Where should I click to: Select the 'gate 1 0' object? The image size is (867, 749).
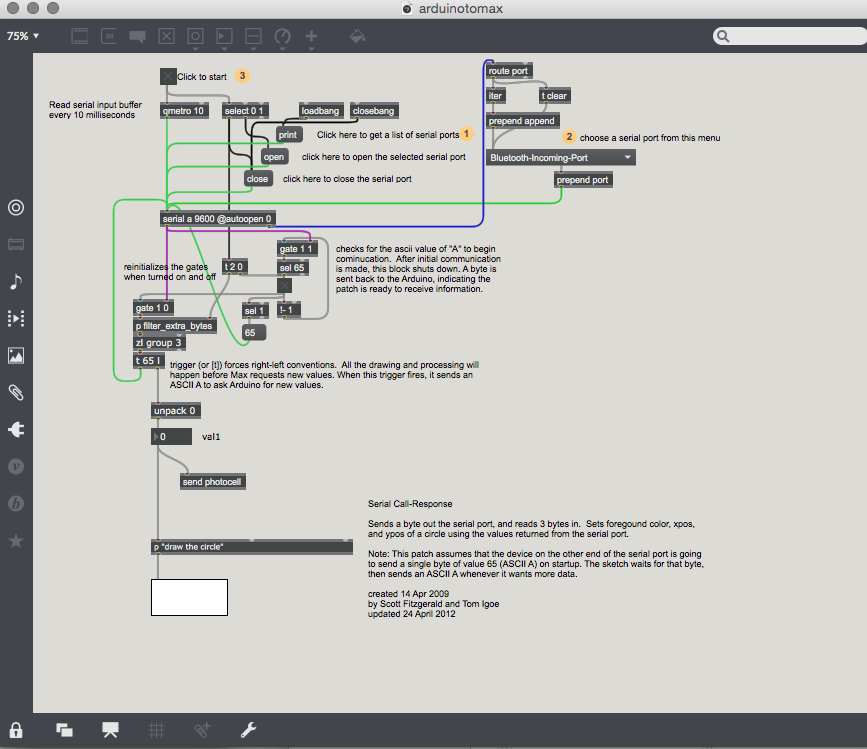coord(153,308)
